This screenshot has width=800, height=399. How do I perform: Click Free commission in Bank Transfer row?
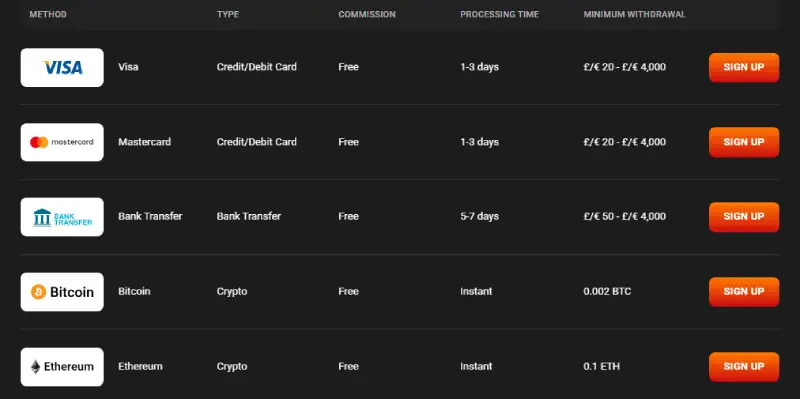pyautogui.click(x=348, y=216)
